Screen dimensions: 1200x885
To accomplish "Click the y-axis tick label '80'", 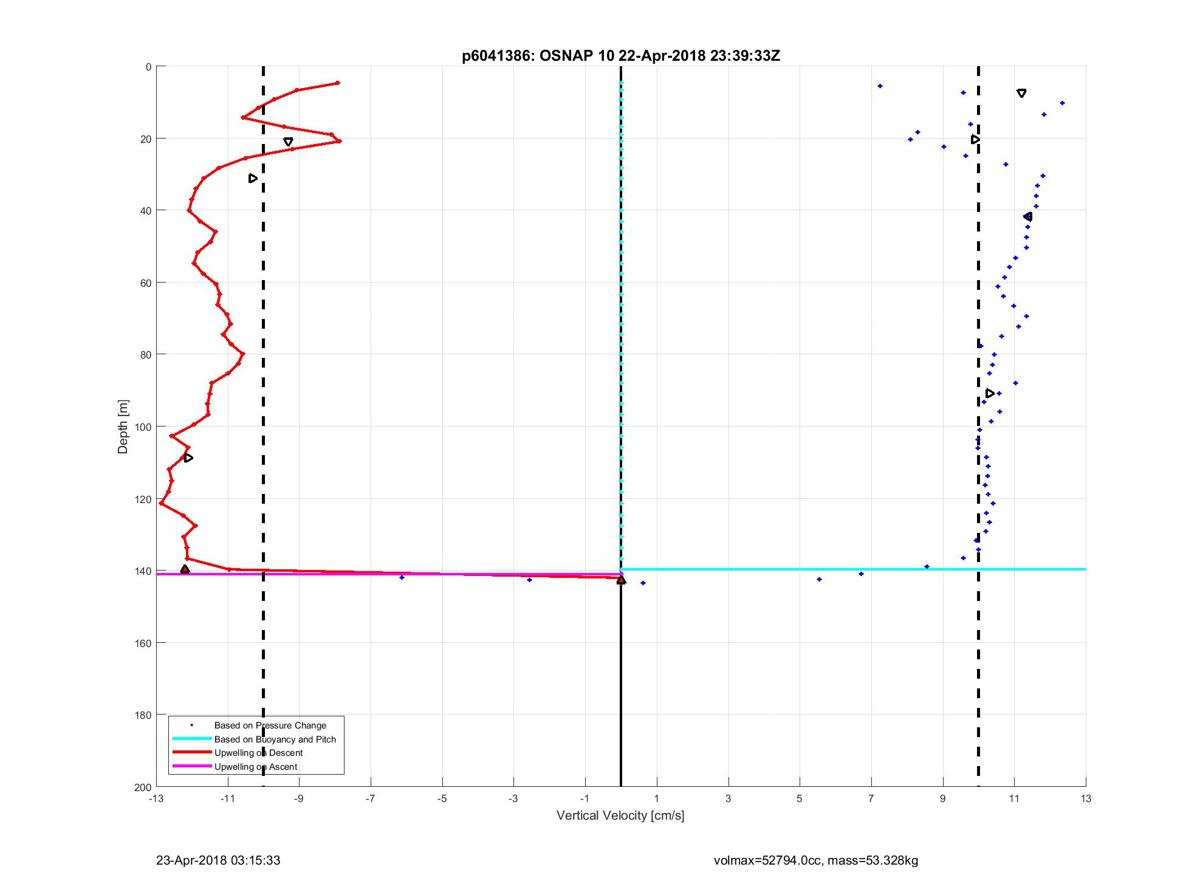I will [x=145, y=354].
